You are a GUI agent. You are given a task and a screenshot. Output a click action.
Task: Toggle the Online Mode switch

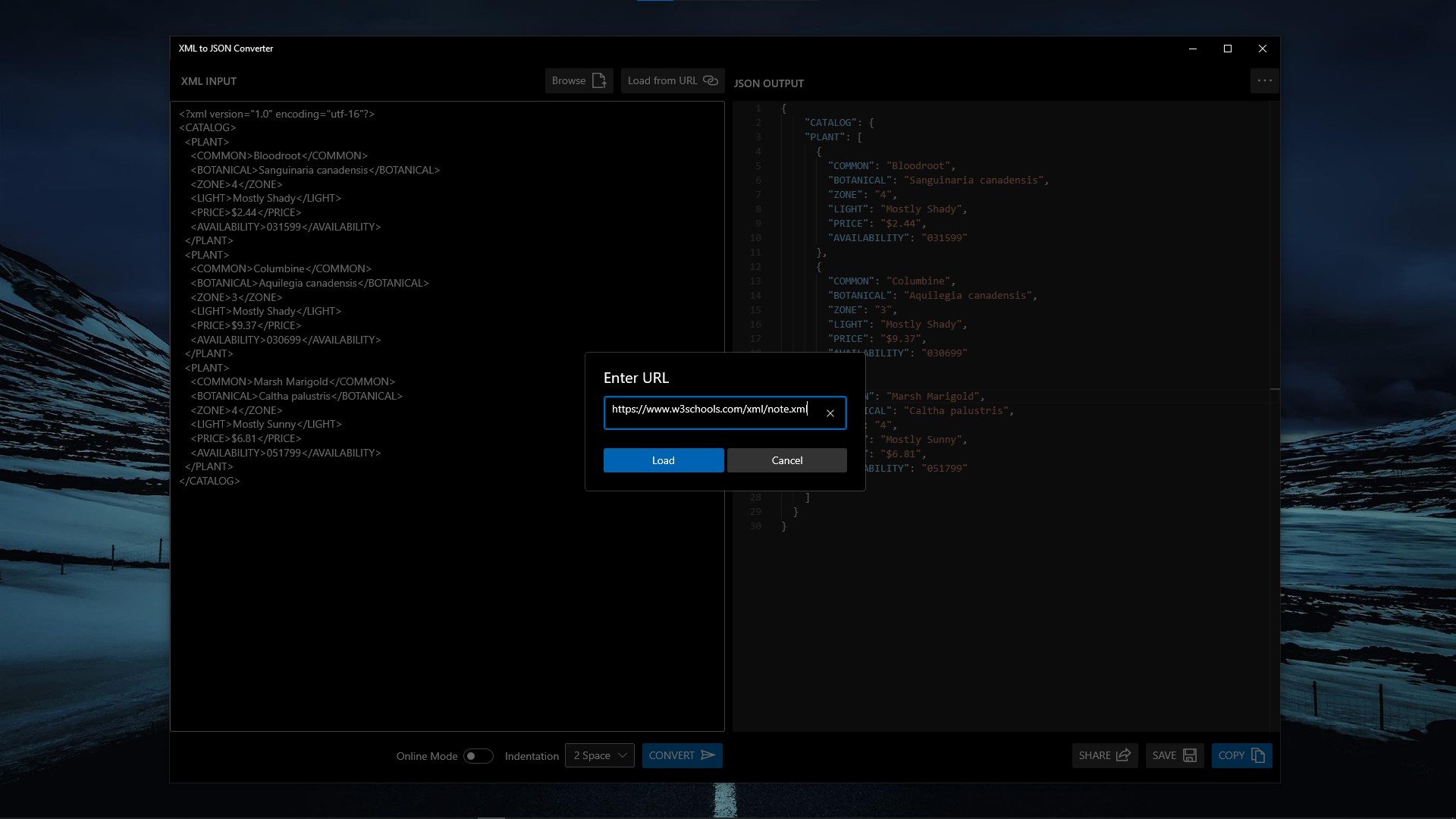point(479,756)
